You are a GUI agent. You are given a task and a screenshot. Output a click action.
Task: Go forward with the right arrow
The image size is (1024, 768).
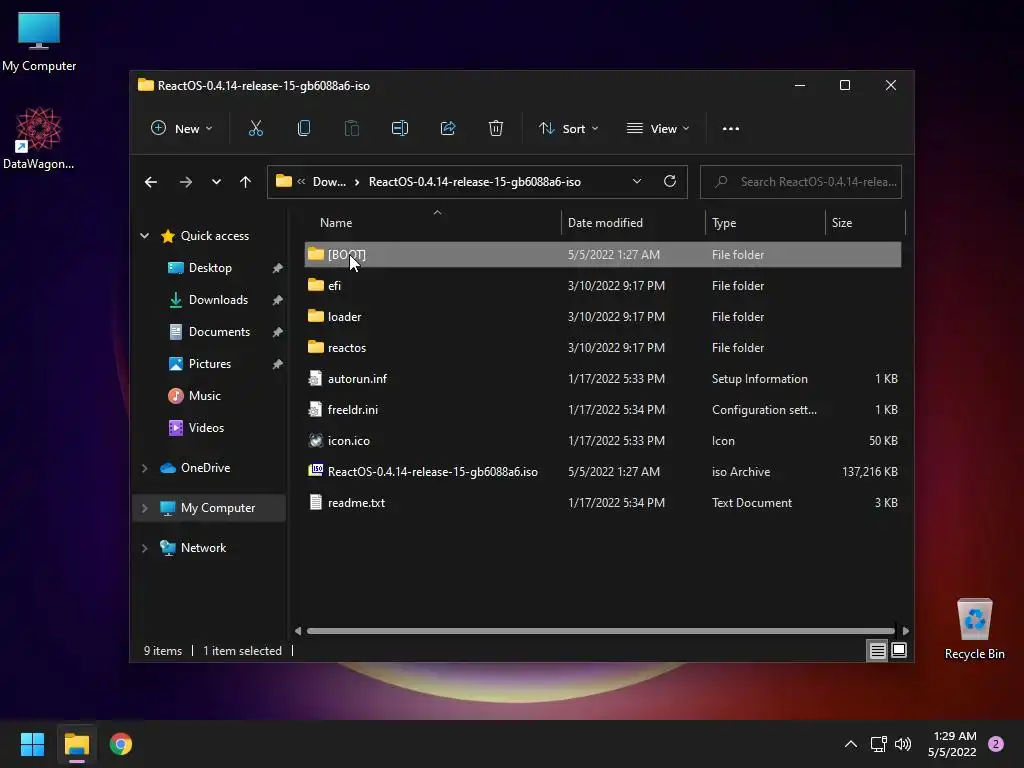pos(186,182)
